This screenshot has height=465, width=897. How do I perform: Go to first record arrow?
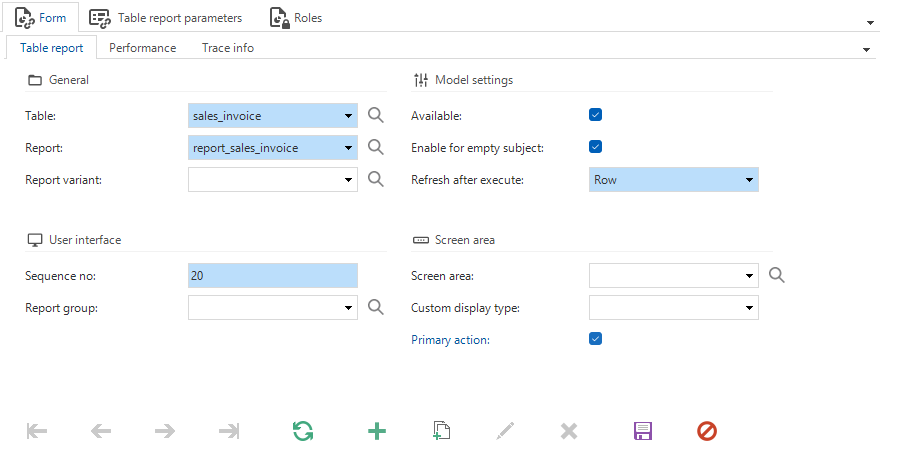(37, 431)
